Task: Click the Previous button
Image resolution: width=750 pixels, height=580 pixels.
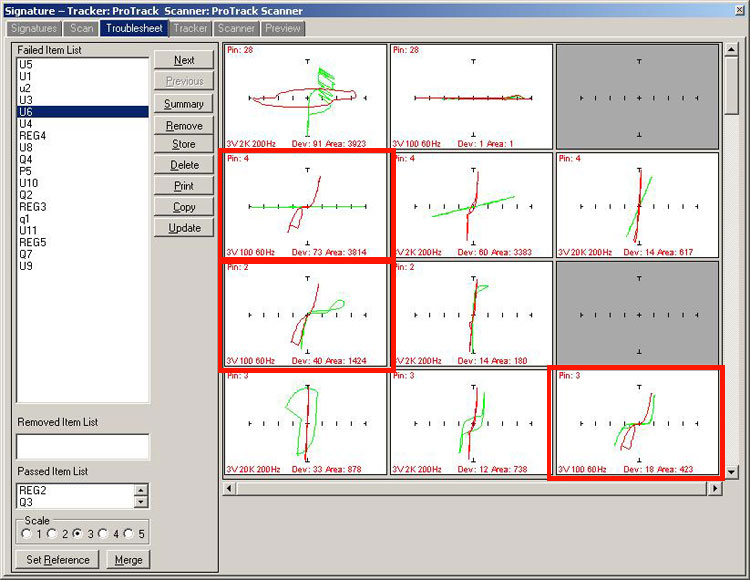Action: click(x=184, y=81)
